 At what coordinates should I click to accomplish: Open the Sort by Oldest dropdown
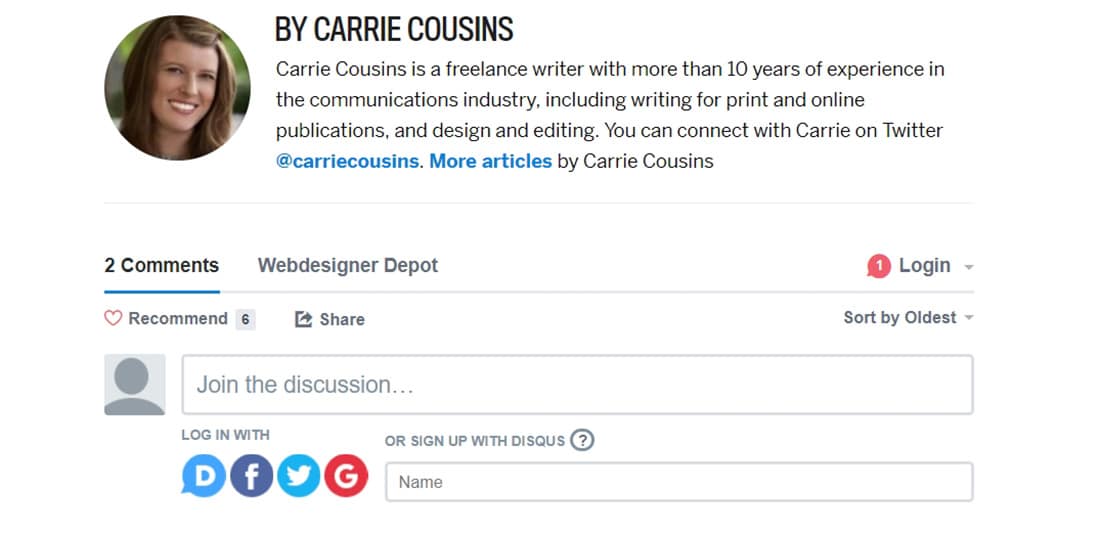pyautogui.click(x=908, y=318)
